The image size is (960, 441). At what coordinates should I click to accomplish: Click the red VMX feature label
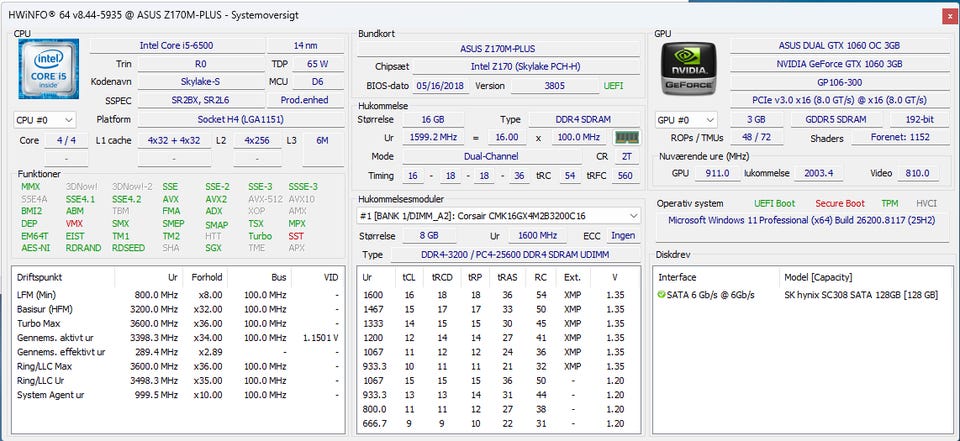pyautogui.click(x=74, y=224)
